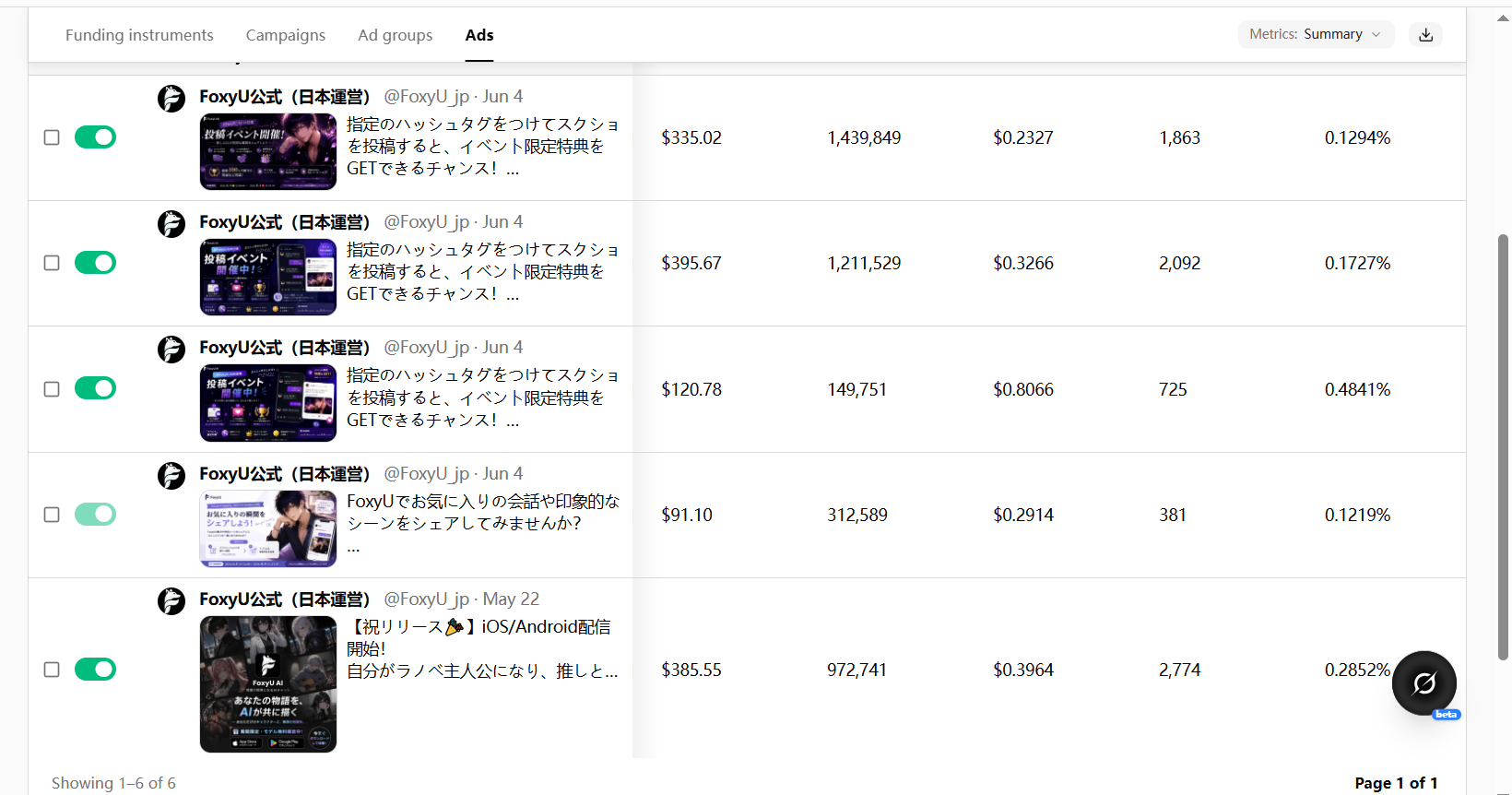Click the $0.2327 cost value
The height and width of the screenshot is (795, 1512).
pos(1023,137)
